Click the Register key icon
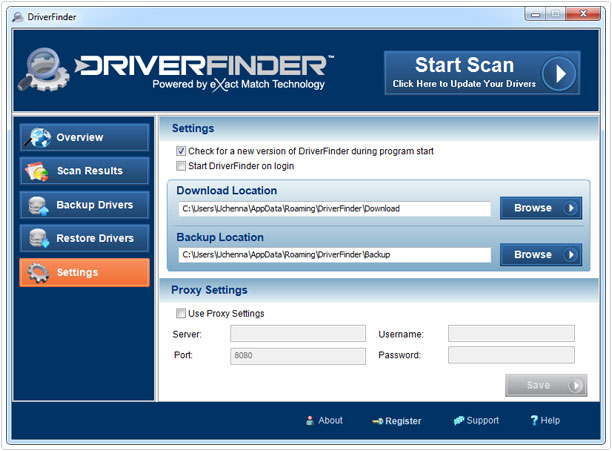The image size is (612, 451). (x=377, y=421)
